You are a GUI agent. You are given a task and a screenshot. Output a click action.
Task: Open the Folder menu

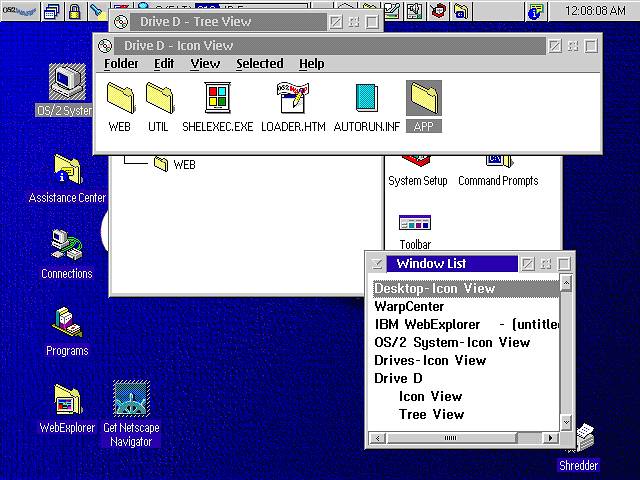coord(121,64)
